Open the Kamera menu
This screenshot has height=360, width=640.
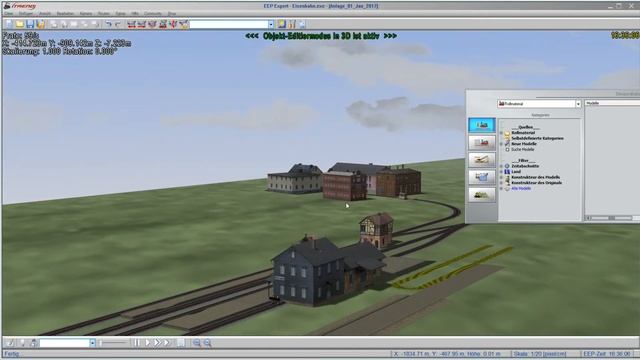86,13
